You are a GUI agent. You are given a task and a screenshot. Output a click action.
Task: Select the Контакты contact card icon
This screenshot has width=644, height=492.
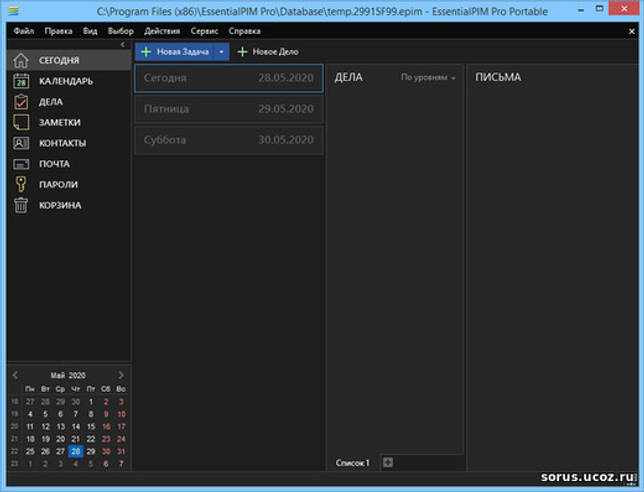[21, 143]
